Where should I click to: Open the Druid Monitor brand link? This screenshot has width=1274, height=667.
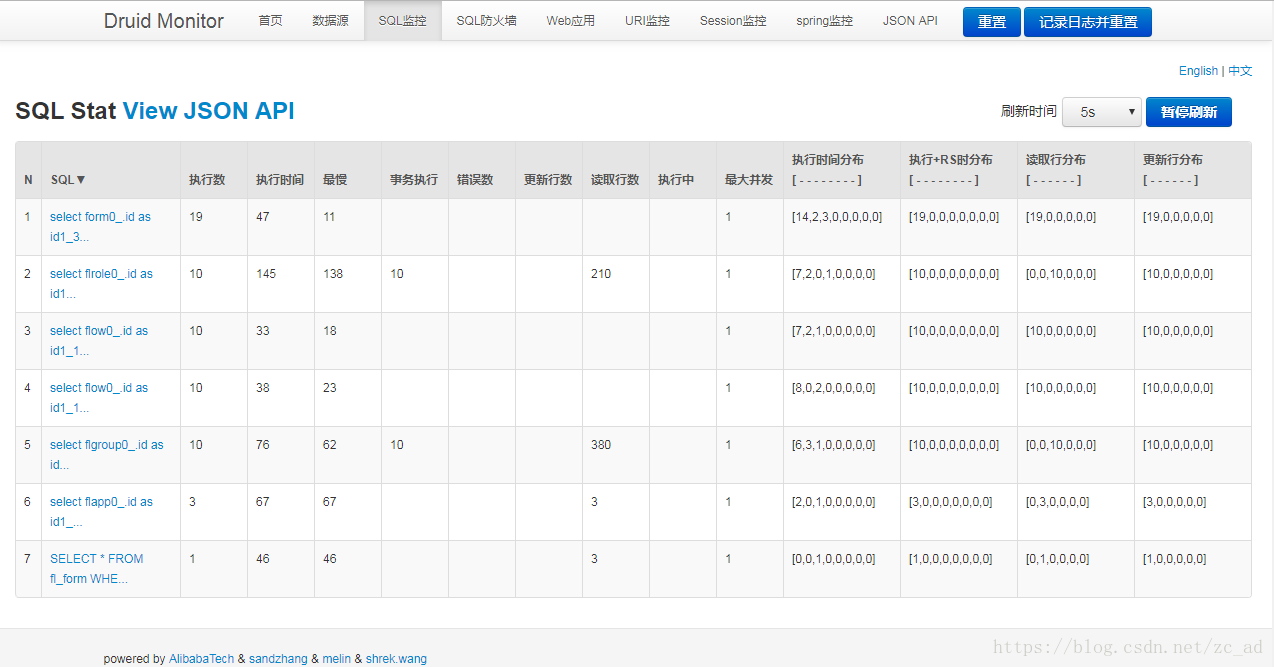click(164, 20)
